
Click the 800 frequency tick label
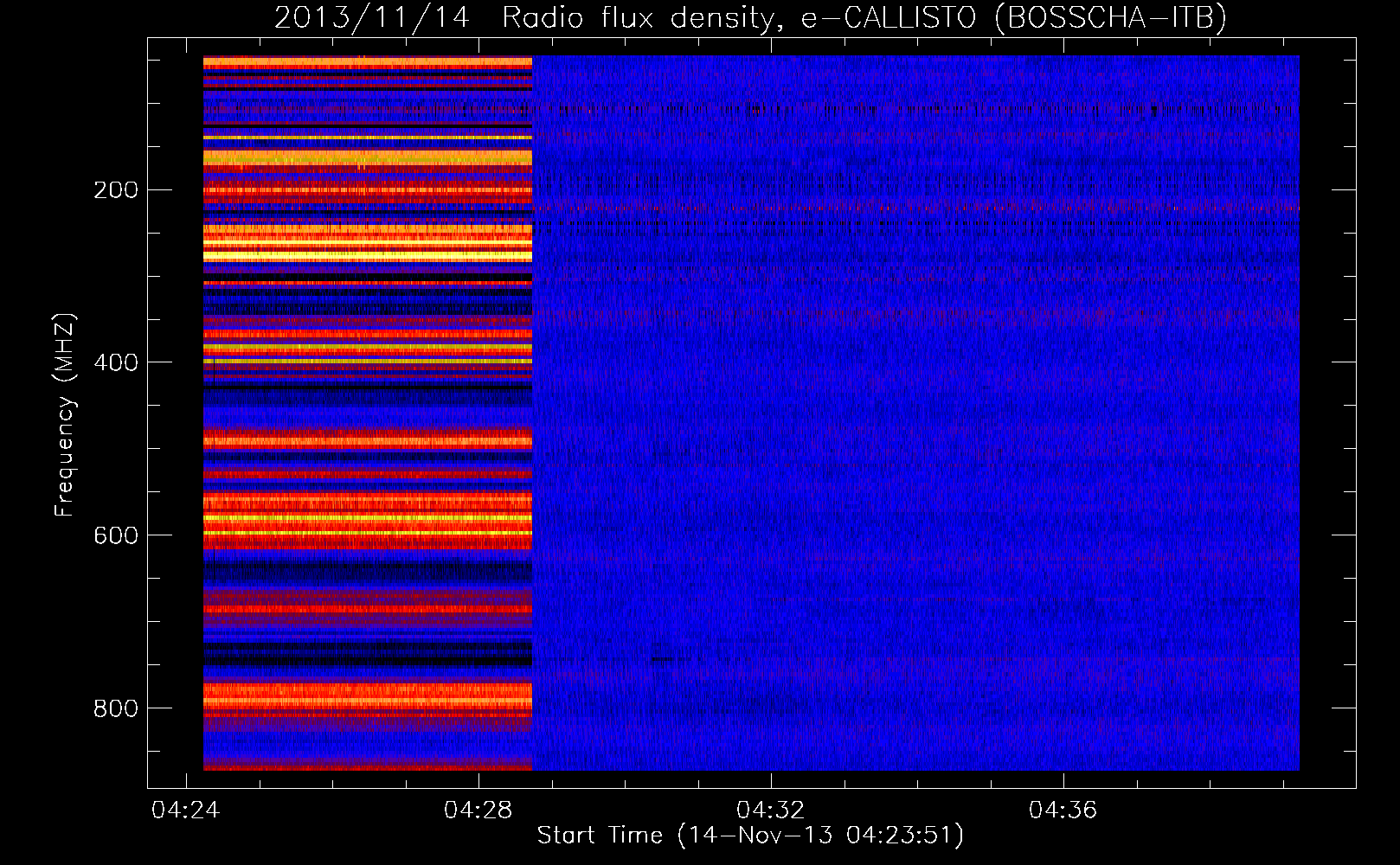(116, 708)
